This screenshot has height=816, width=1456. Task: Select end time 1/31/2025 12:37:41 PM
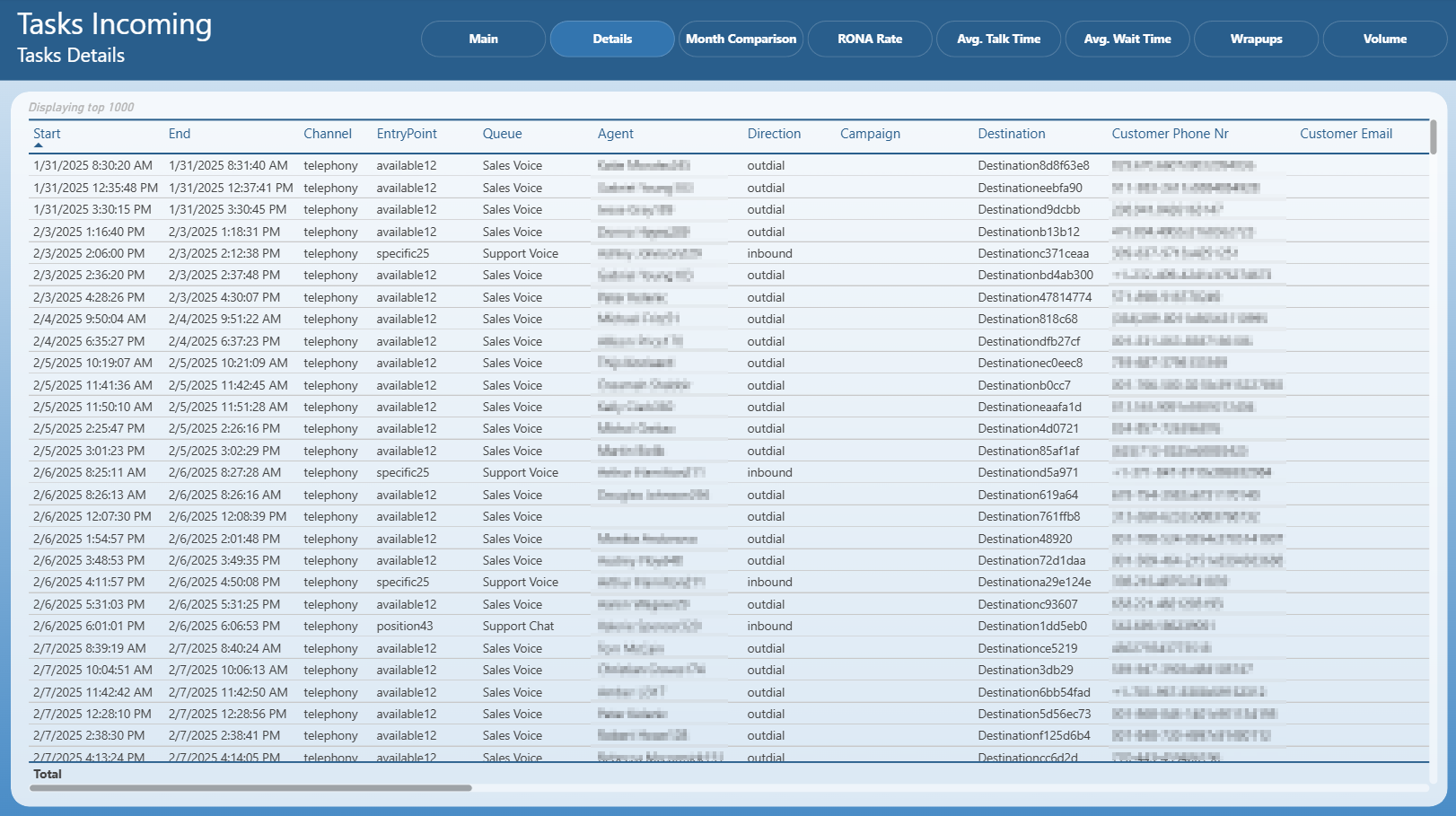pyautogui.click(x=231, y=188)
